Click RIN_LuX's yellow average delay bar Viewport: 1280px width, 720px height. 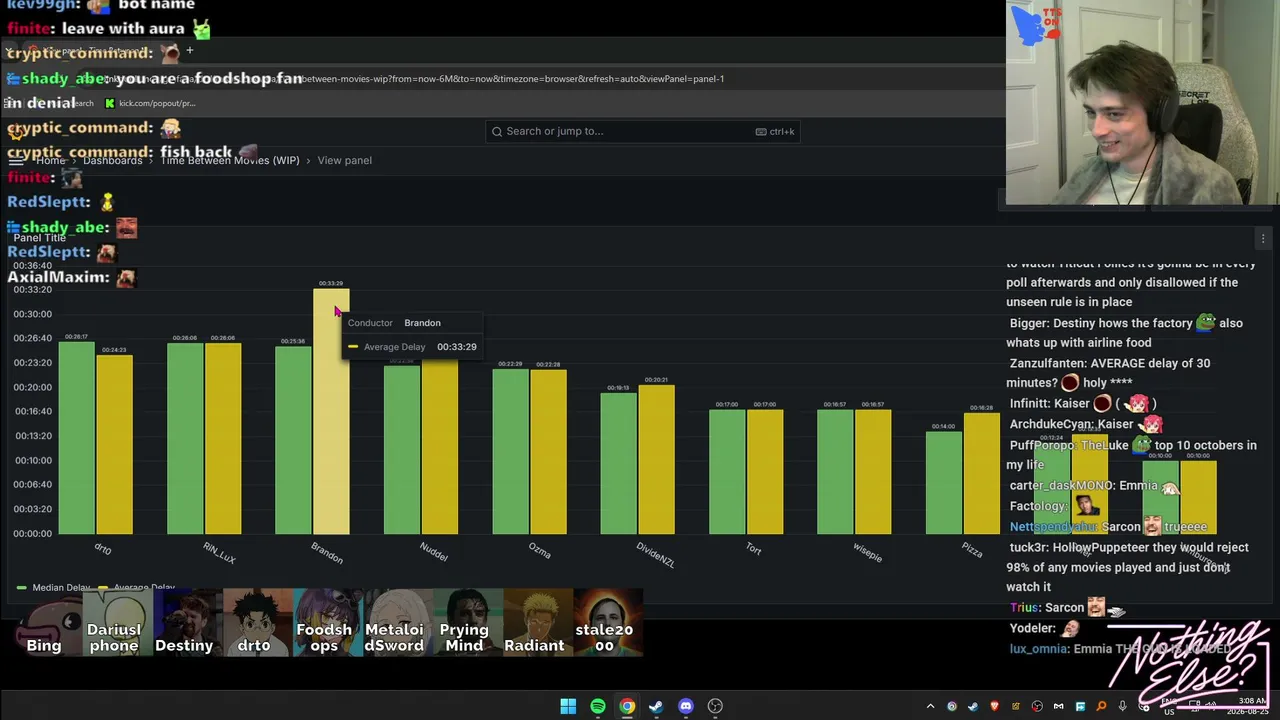(x=222, y=438)
